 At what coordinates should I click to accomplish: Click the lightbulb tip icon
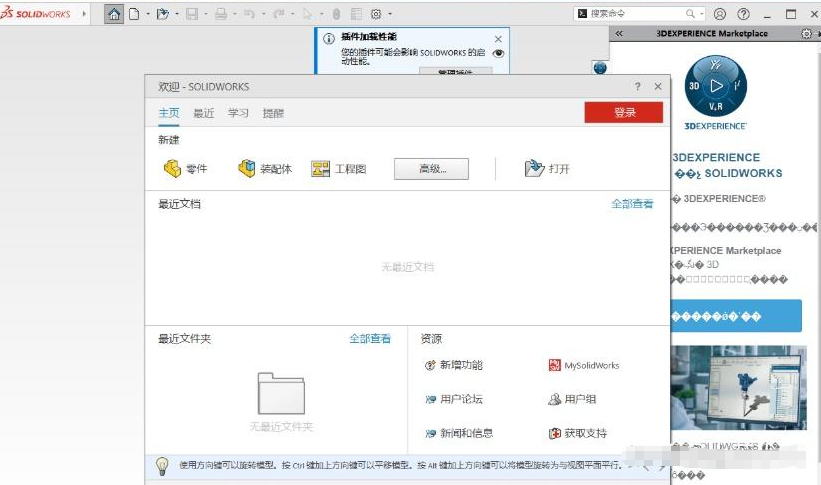pyautogui.click(x=162, y=465)
